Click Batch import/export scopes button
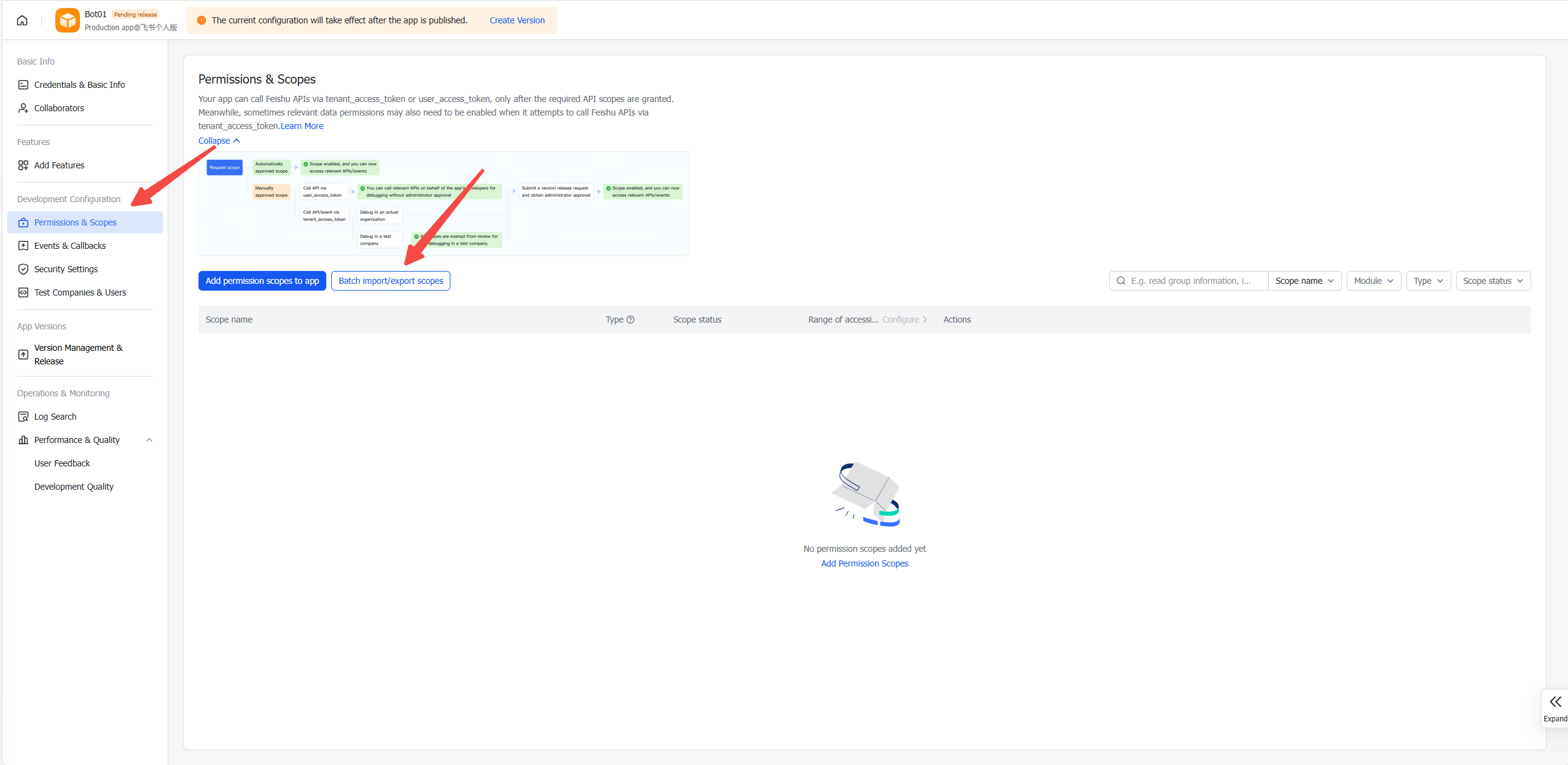The height and width of the screenshot is (765, 1568). (x=391, y=281)
